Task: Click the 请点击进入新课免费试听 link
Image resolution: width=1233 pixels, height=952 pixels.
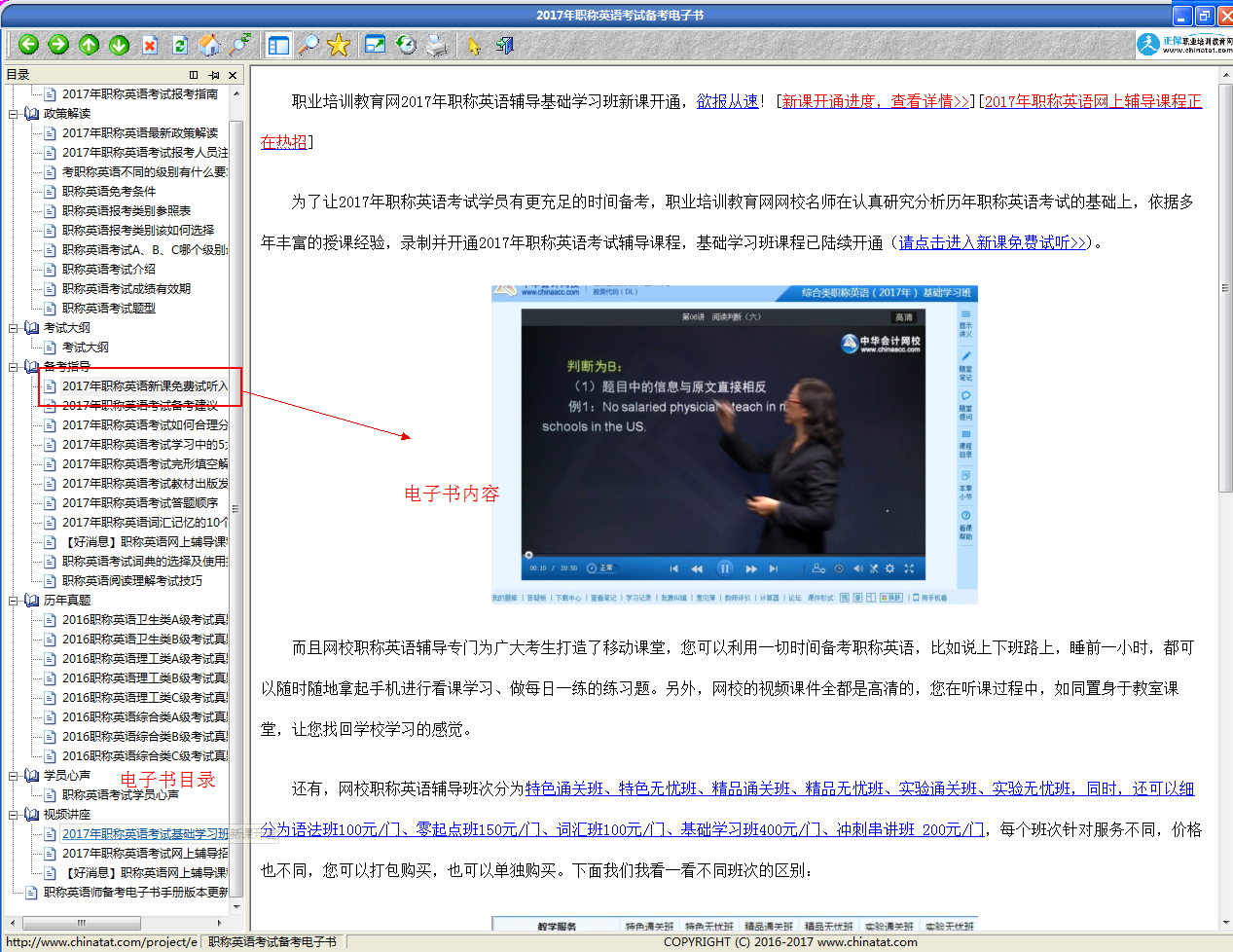Action: coord(992,242)
